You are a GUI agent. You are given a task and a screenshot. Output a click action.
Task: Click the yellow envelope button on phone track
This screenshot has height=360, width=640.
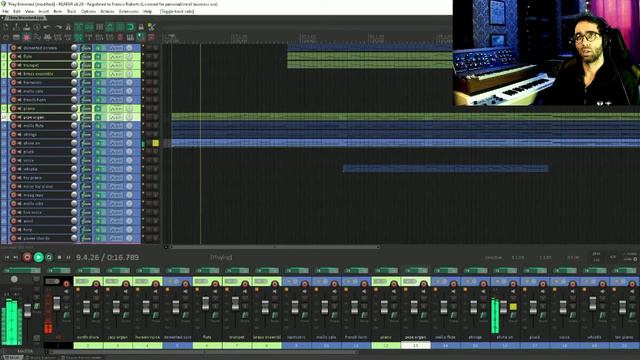156,143
